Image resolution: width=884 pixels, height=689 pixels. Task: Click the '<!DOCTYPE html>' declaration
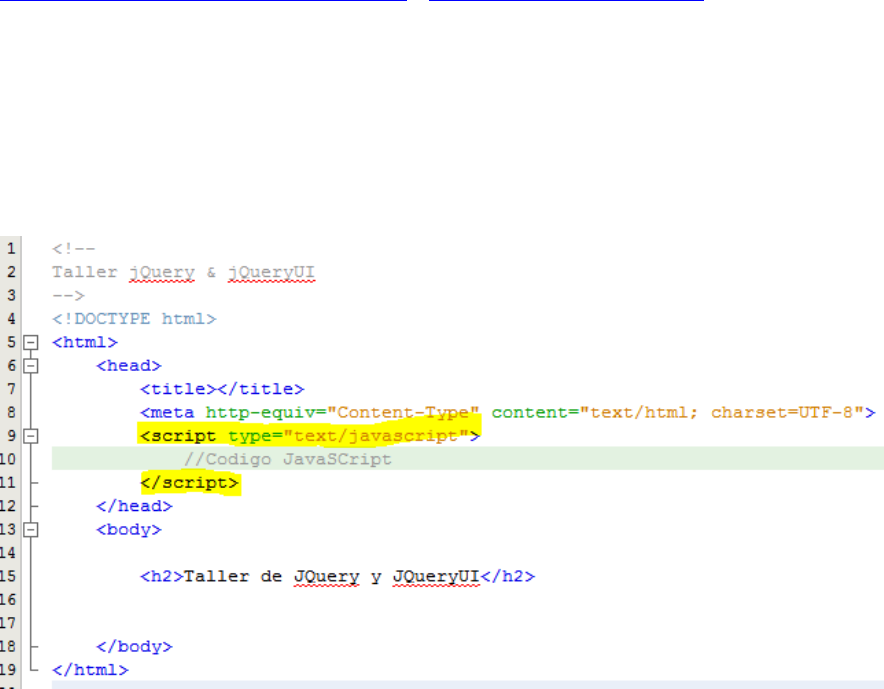pos(134,319)
